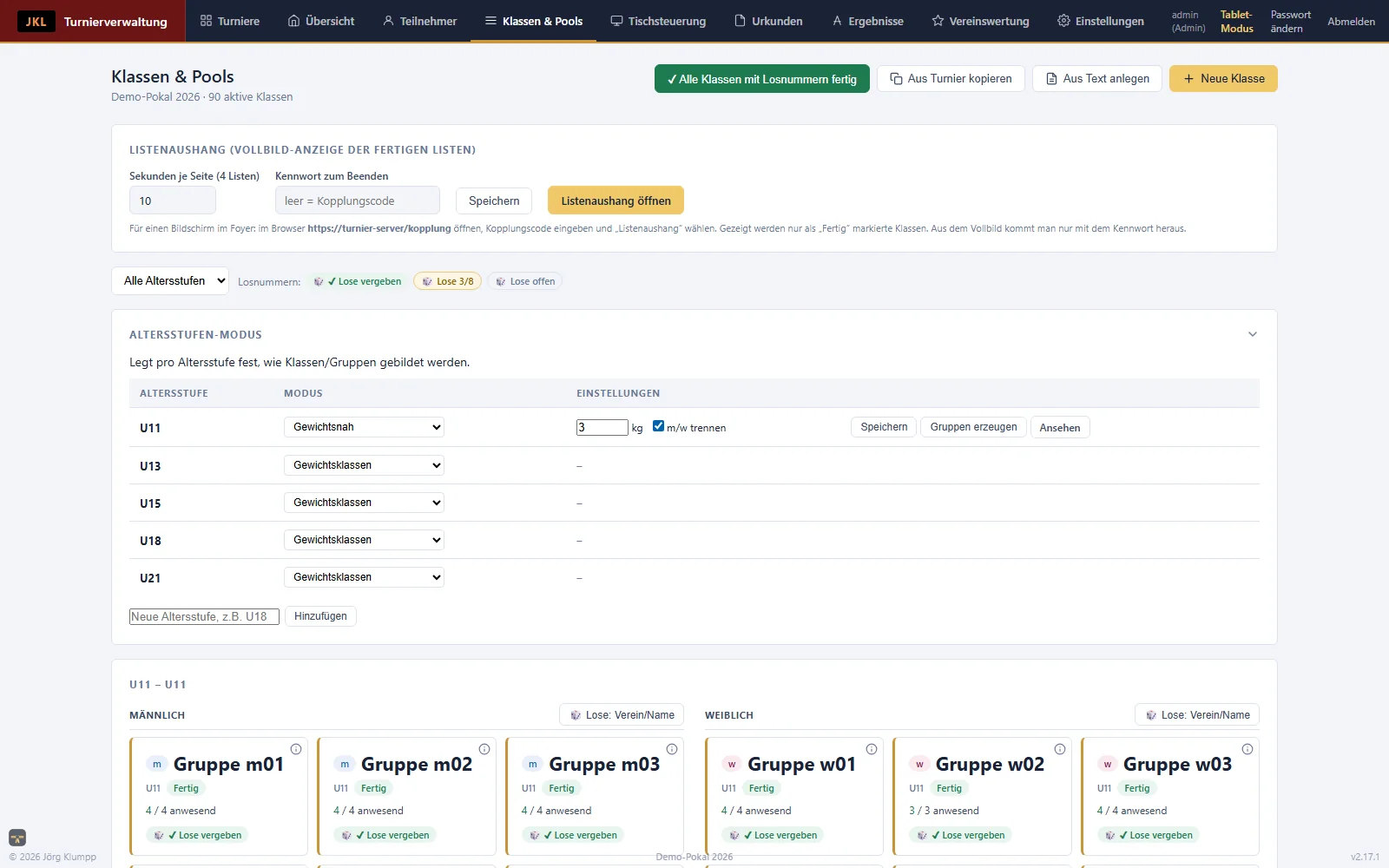Screen dimensions: 1389x868
Task: Collapse the Altersstufen-Modus panel chevron
Action: (x=1253, y=334)
